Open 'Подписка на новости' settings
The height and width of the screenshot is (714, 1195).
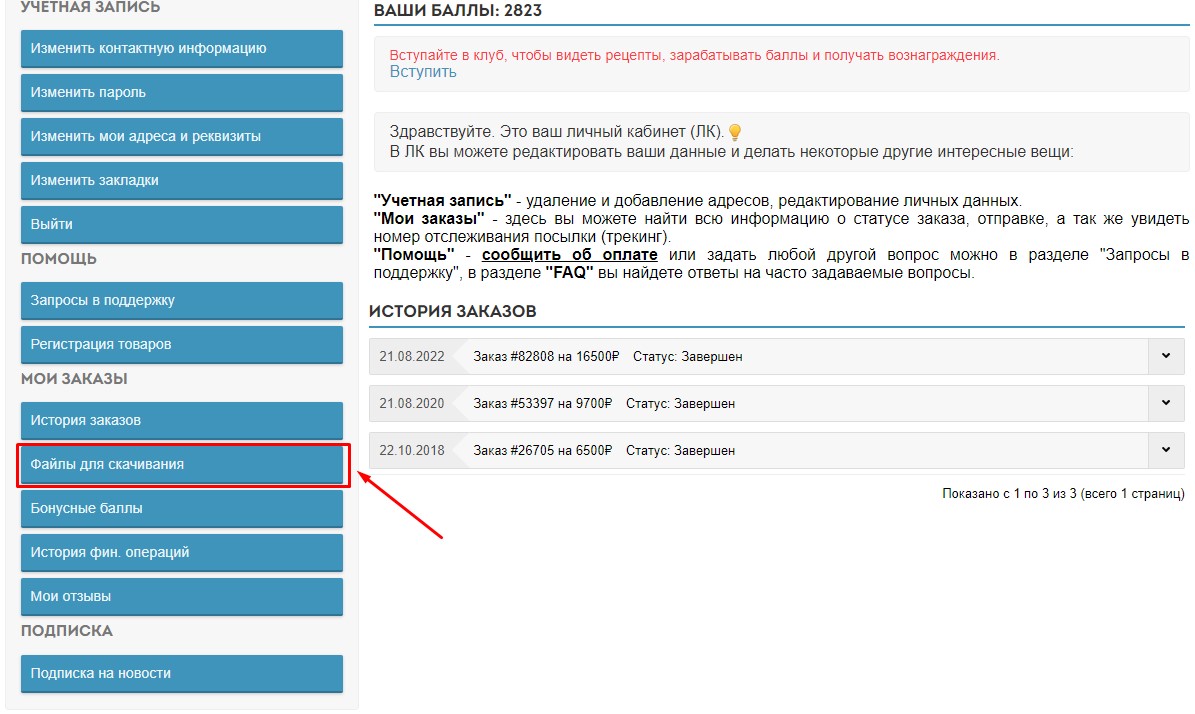[182, 673]
